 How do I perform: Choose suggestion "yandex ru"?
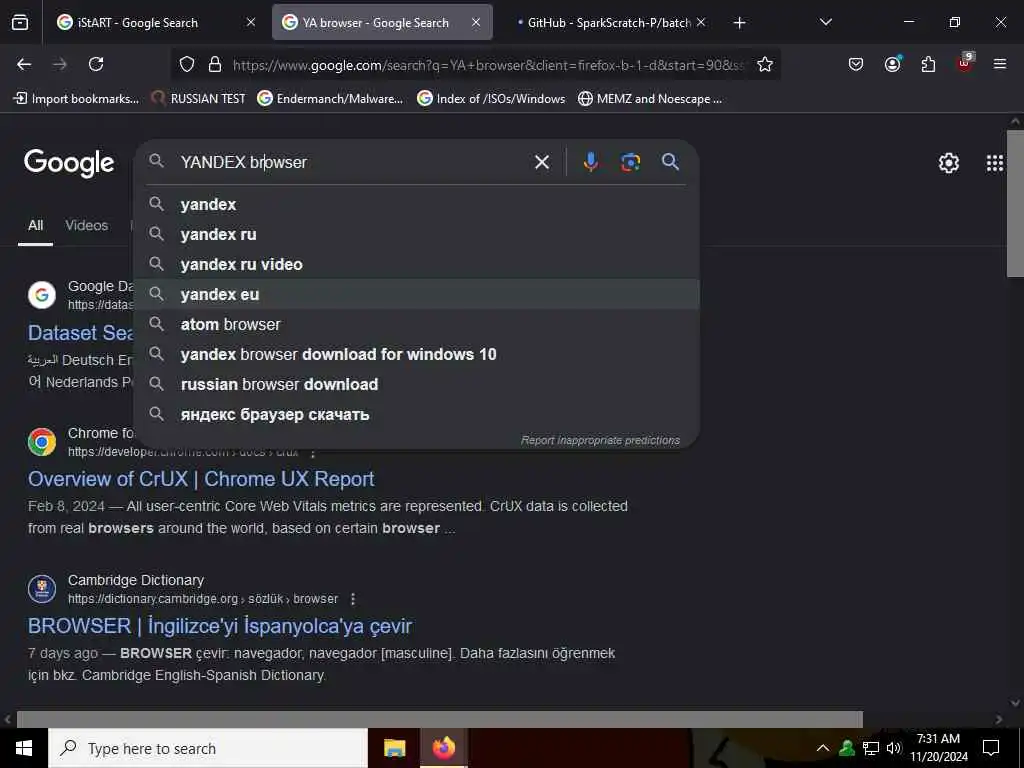pos(417,234)
